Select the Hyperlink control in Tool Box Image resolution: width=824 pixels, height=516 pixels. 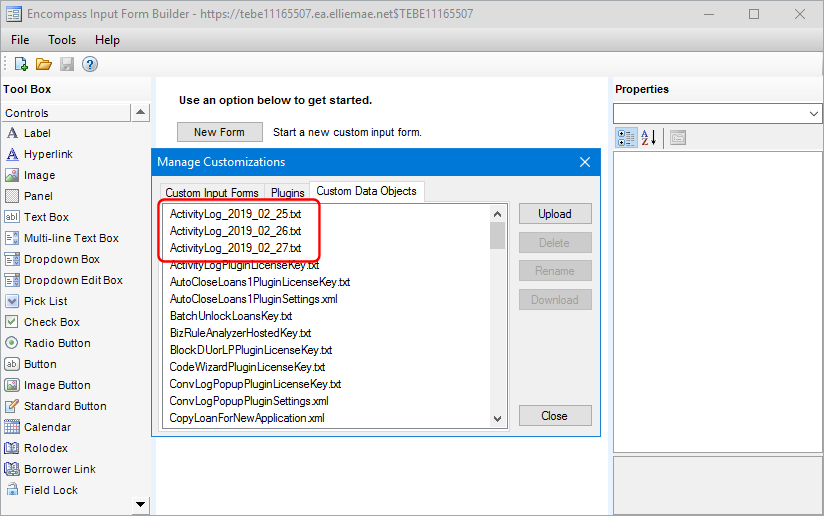coord(39,154)
